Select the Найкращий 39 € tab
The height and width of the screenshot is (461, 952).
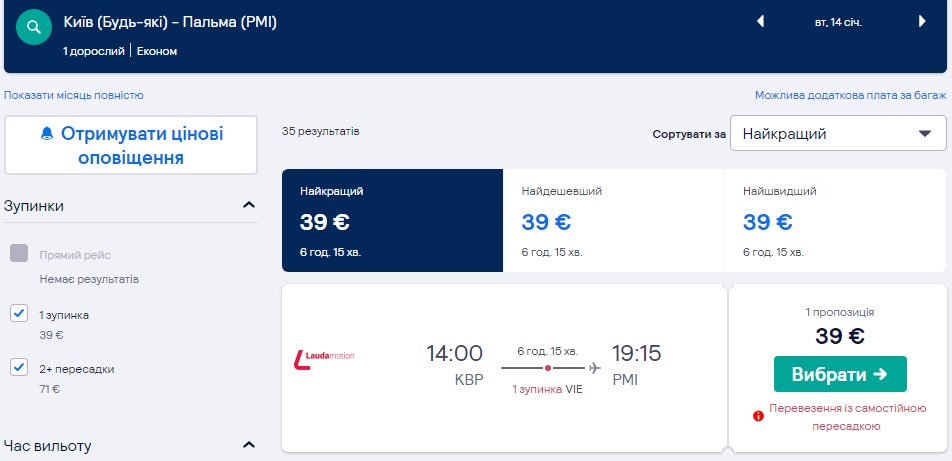point(392,220)
